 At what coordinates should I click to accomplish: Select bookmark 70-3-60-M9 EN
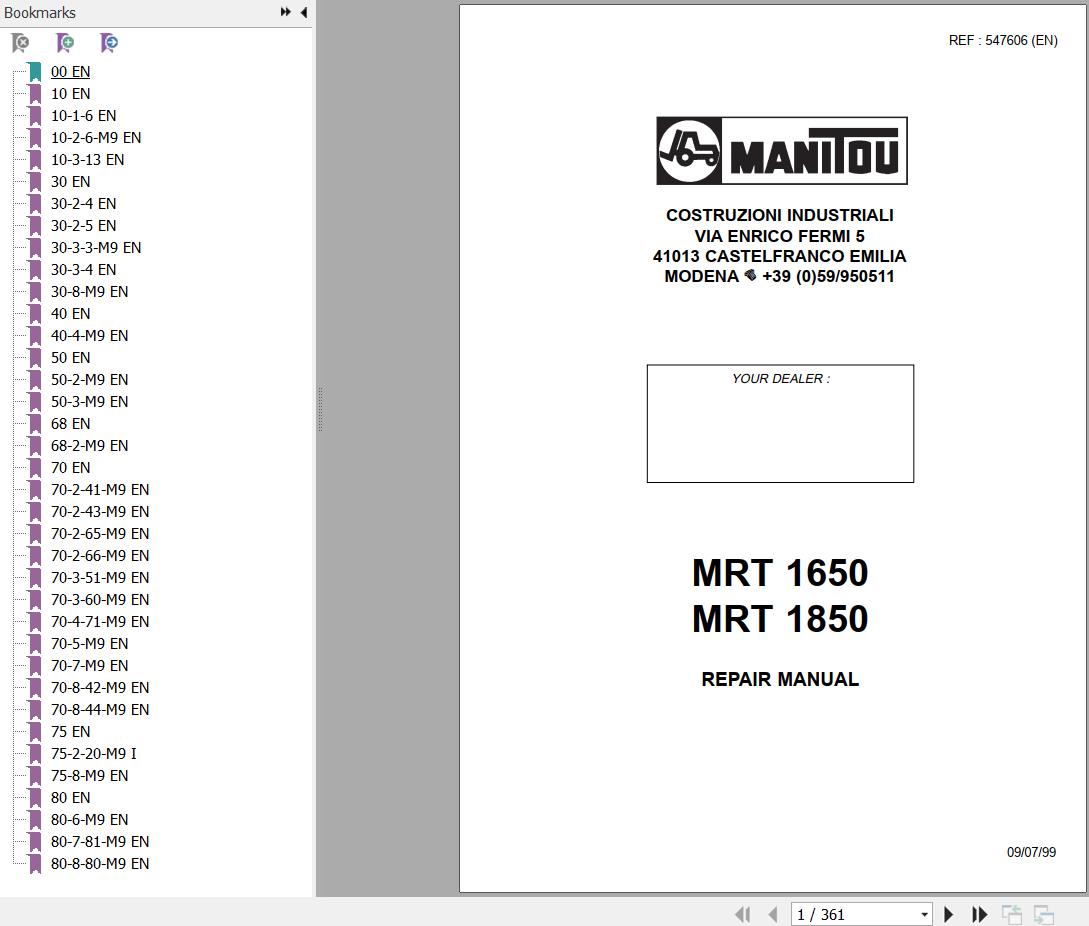(100, 600)
